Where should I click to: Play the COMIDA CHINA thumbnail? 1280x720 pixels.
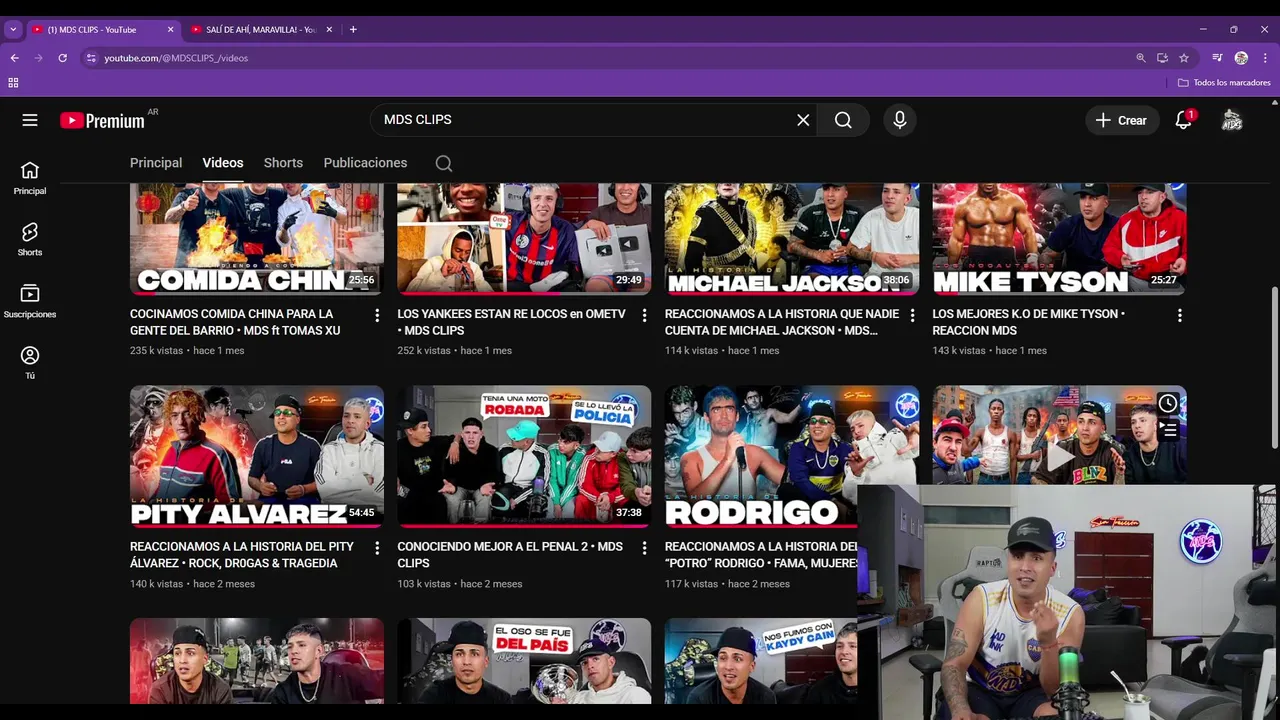pyautogui.click(x=257, y=239)
